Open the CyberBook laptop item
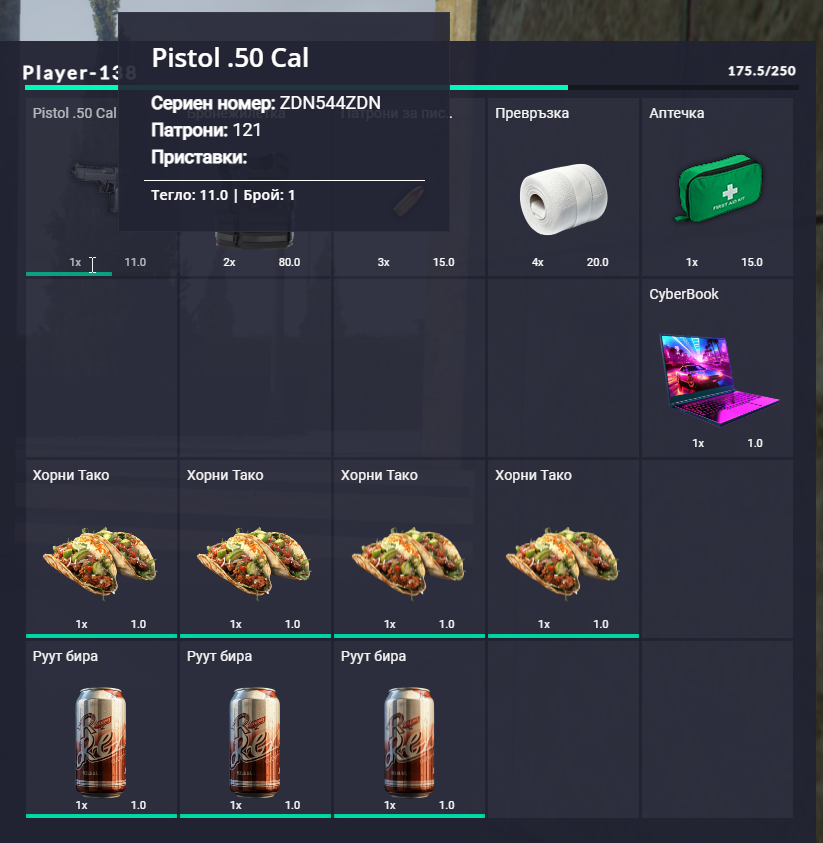Screen dimensions: 823x843 [718, 380]
